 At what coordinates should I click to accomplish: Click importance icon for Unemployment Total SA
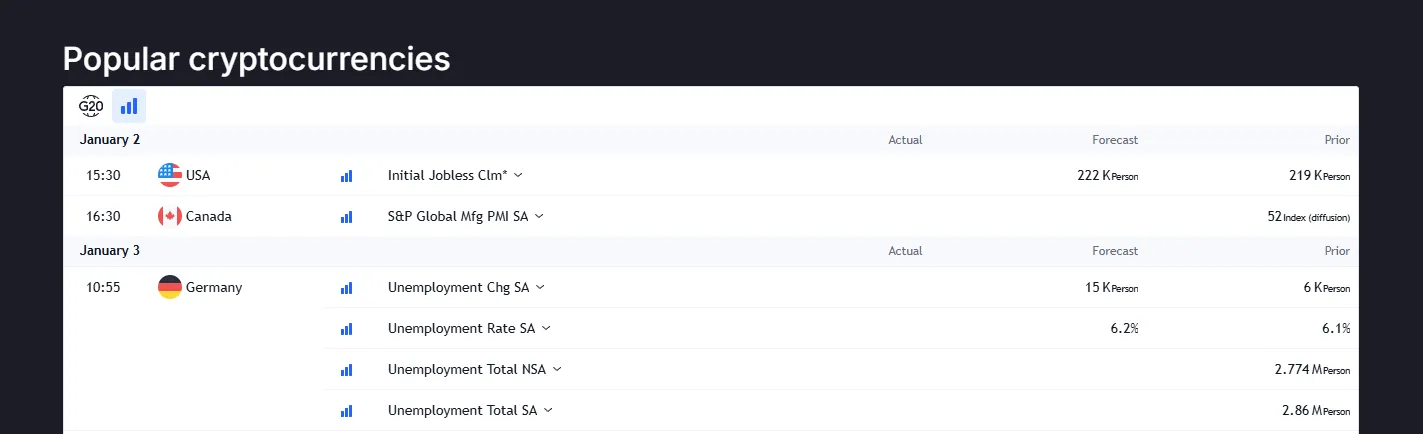pyautogui.click(x=347, y=410)
